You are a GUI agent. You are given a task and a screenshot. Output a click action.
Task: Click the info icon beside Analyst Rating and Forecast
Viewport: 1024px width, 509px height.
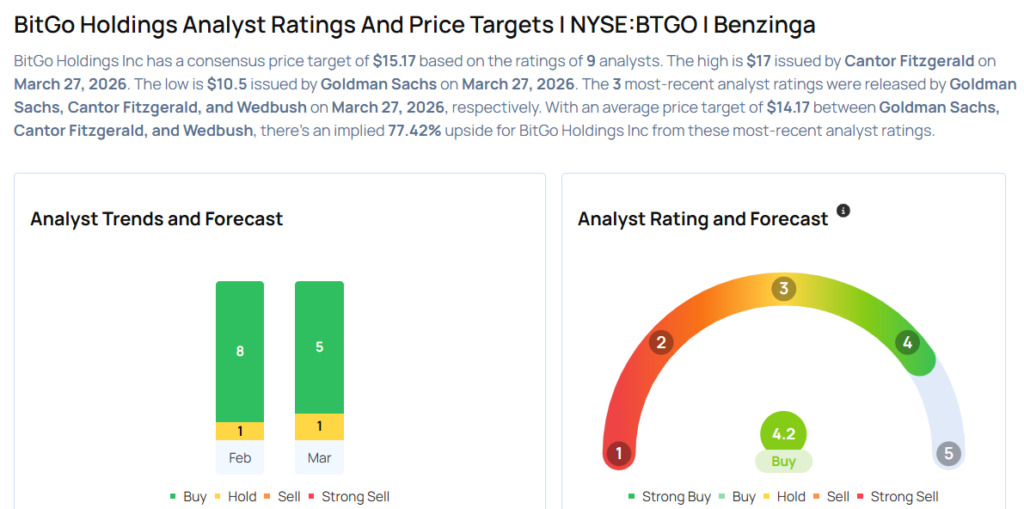tap(843, 211)
